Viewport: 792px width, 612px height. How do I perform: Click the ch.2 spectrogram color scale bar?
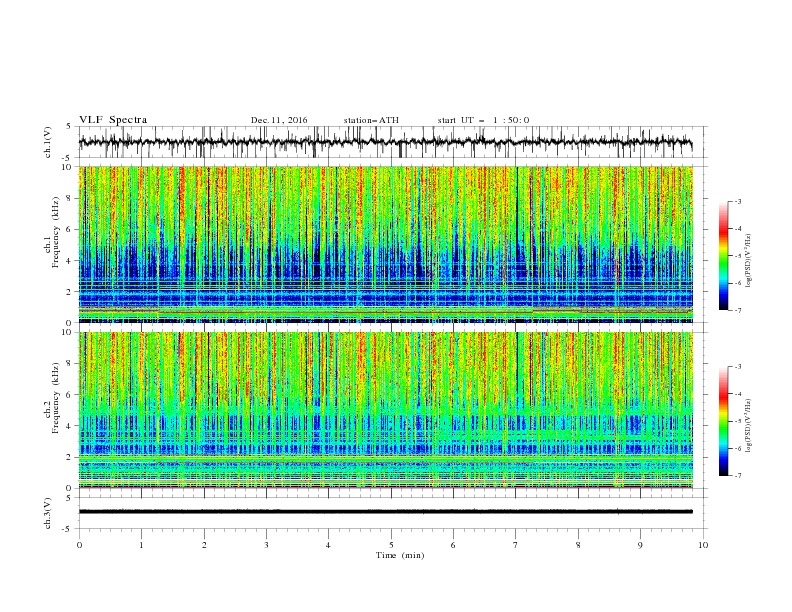(x=723, y=421)
